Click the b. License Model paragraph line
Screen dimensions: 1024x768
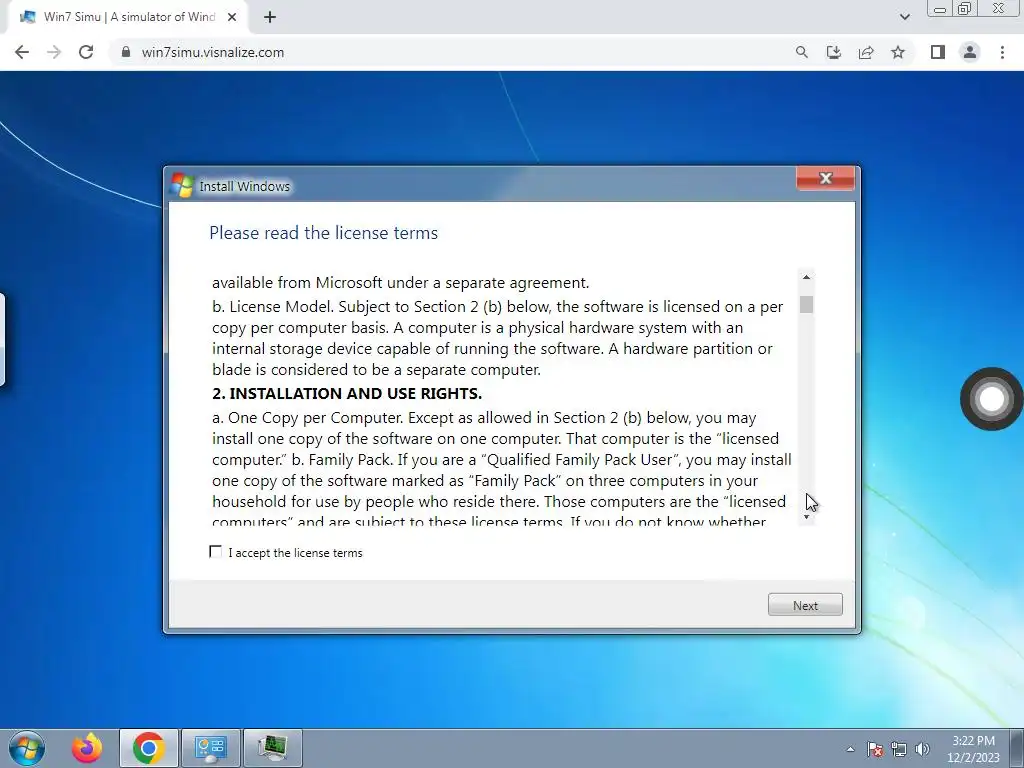[498, 307]
